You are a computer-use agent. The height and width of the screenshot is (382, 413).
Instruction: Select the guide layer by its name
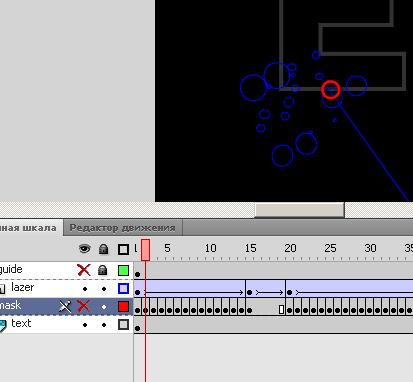[x=11, y=269]
